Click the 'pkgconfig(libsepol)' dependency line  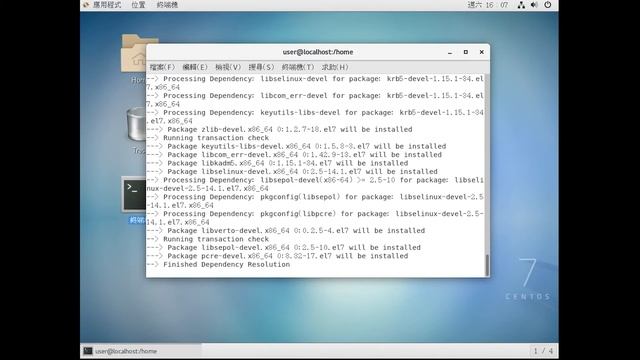(315, 201)
